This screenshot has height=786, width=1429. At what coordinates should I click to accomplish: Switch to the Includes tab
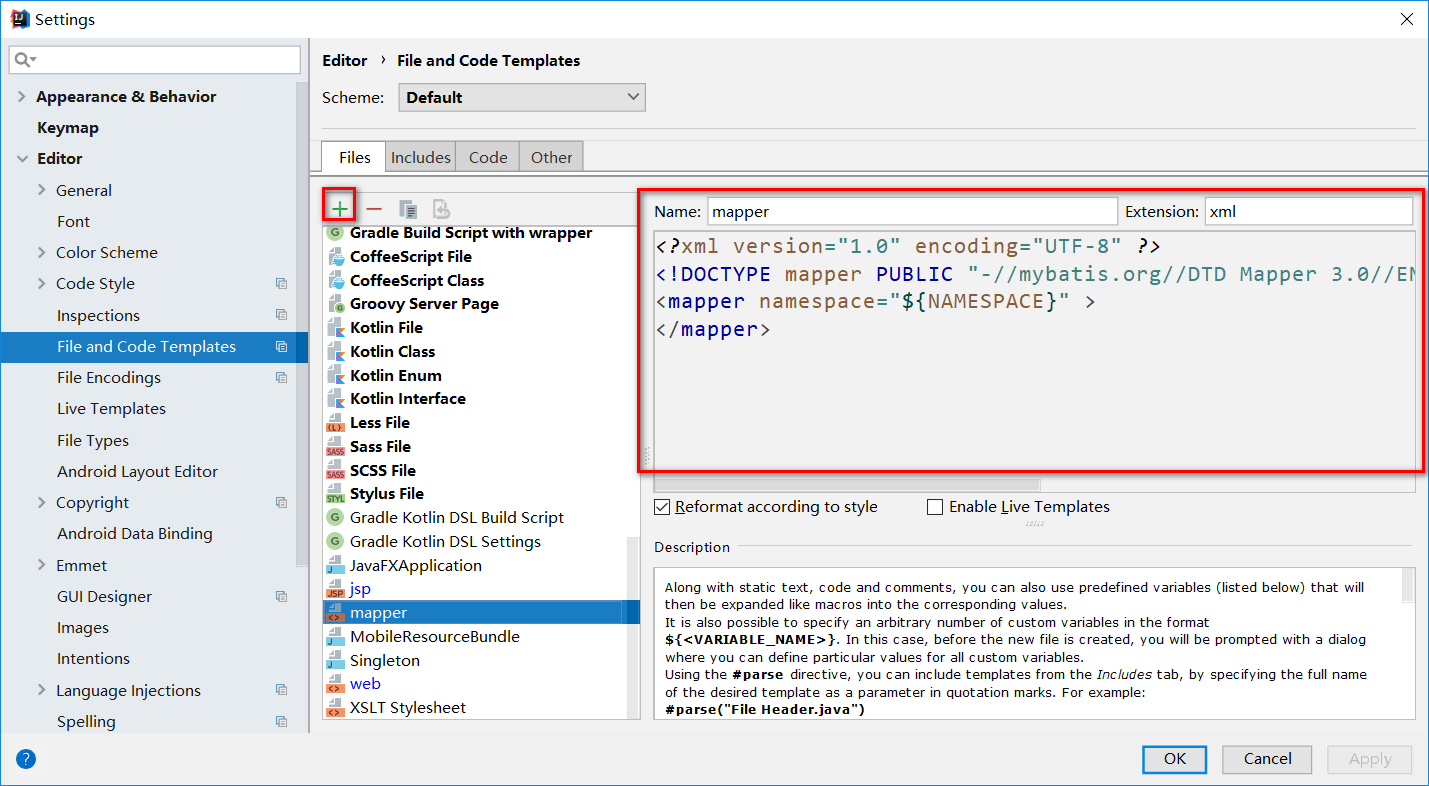[x=420, y=157]
